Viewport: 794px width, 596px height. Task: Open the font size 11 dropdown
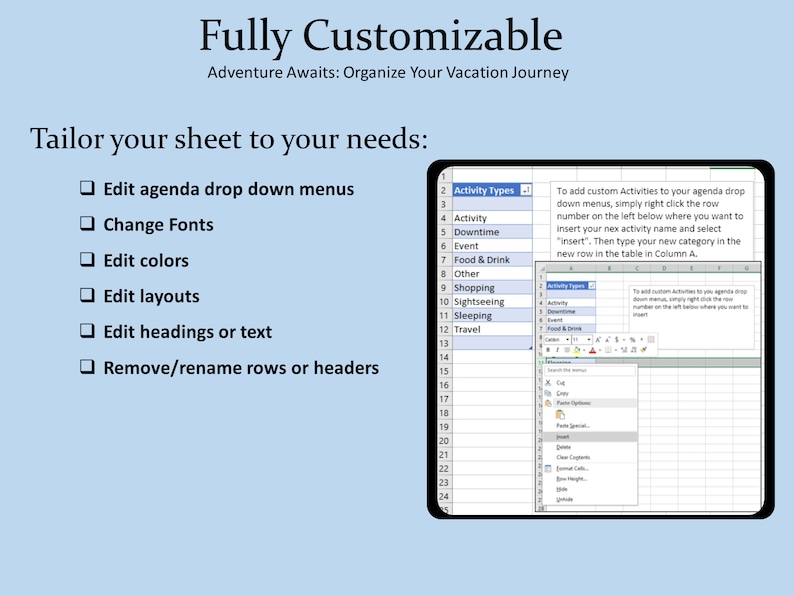click(x=589, y=339)
